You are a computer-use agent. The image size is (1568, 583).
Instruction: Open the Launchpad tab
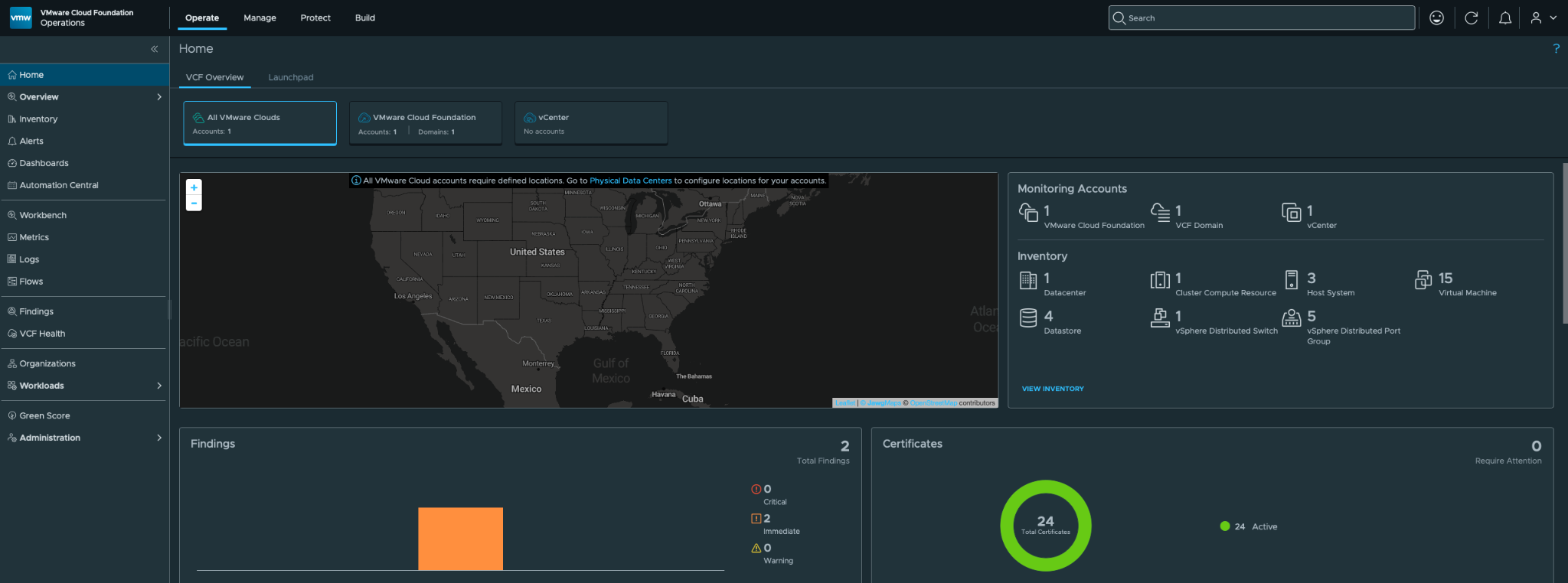291,77
